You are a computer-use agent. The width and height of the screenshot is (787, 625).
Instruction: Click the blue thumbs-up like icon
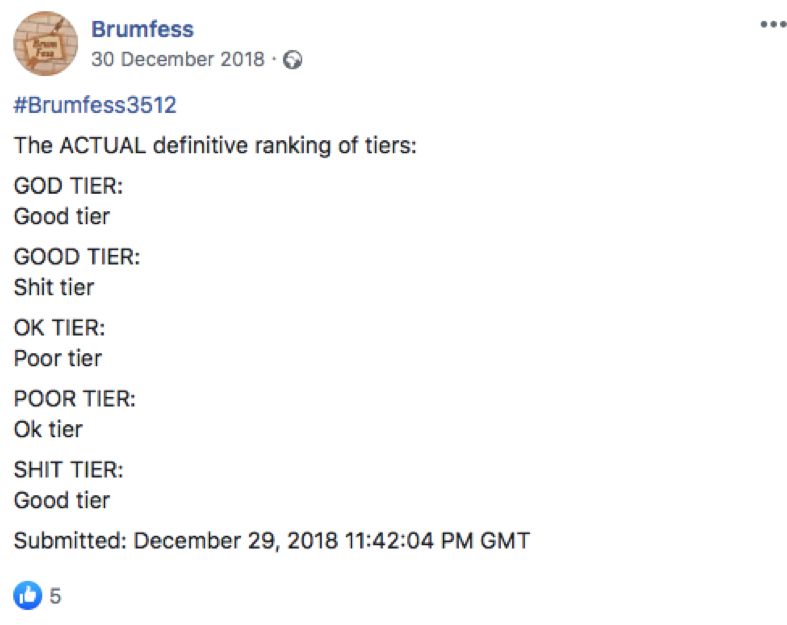28,595
